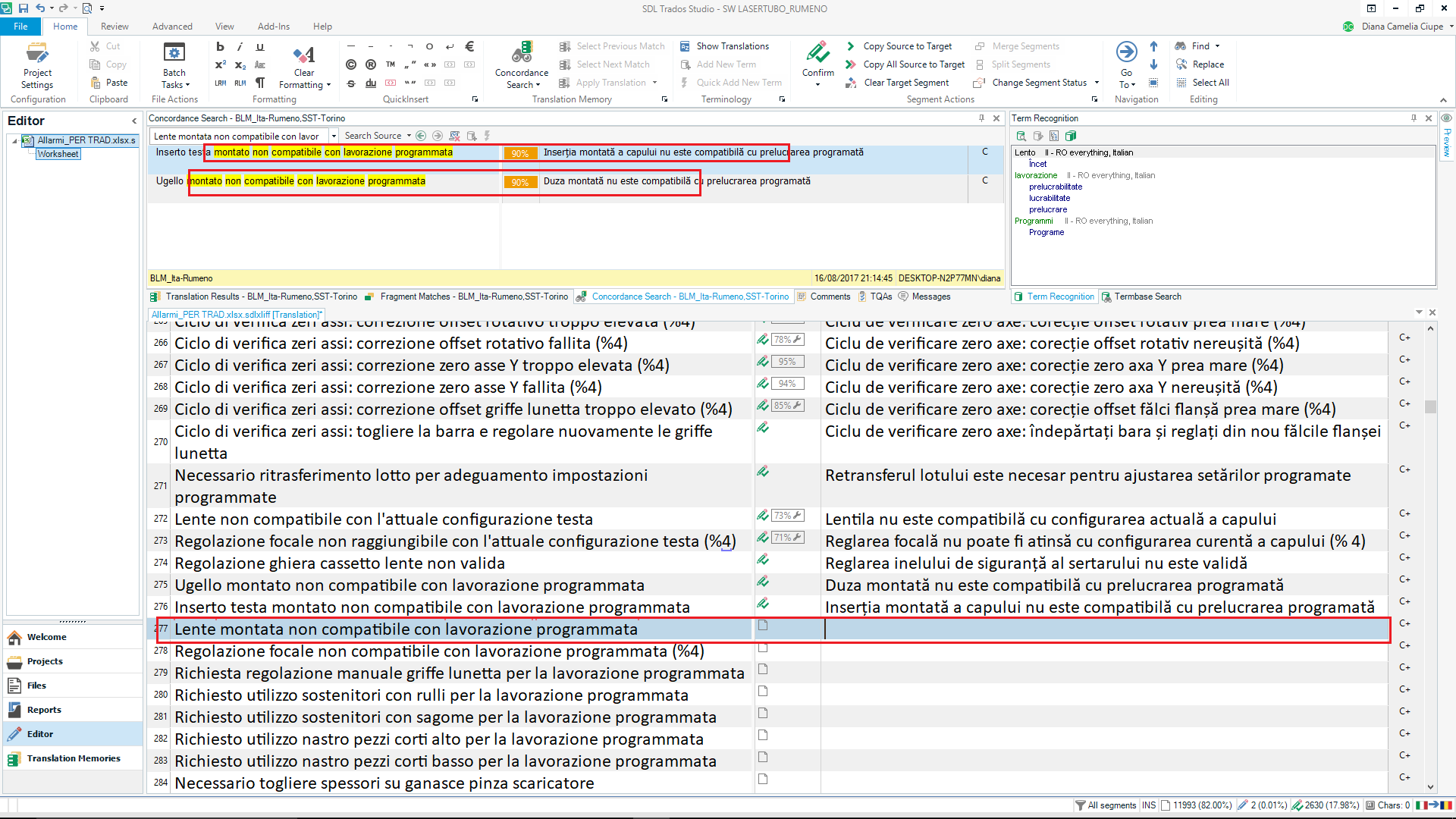Toggle show formatting paragraph mark
This screenshot has height=819, width=1456.
pyautogui.click(x=260, y=83)
